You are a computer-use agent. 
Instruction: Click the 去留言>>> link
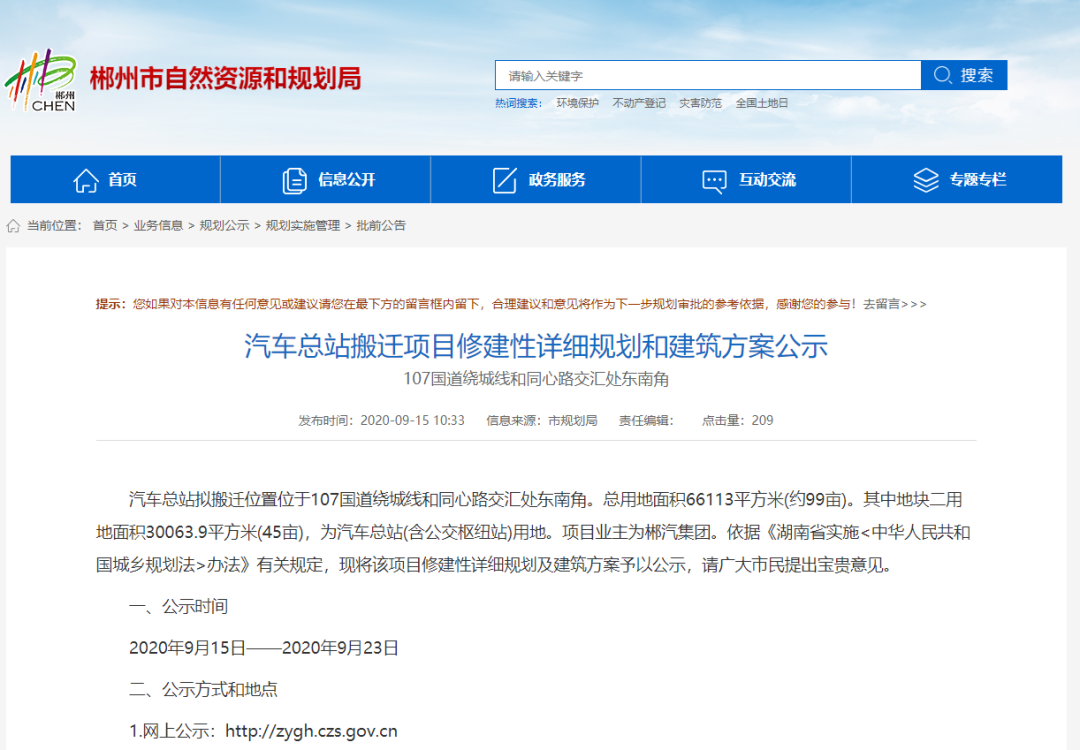pyautogui.click(x=895, y=304)
